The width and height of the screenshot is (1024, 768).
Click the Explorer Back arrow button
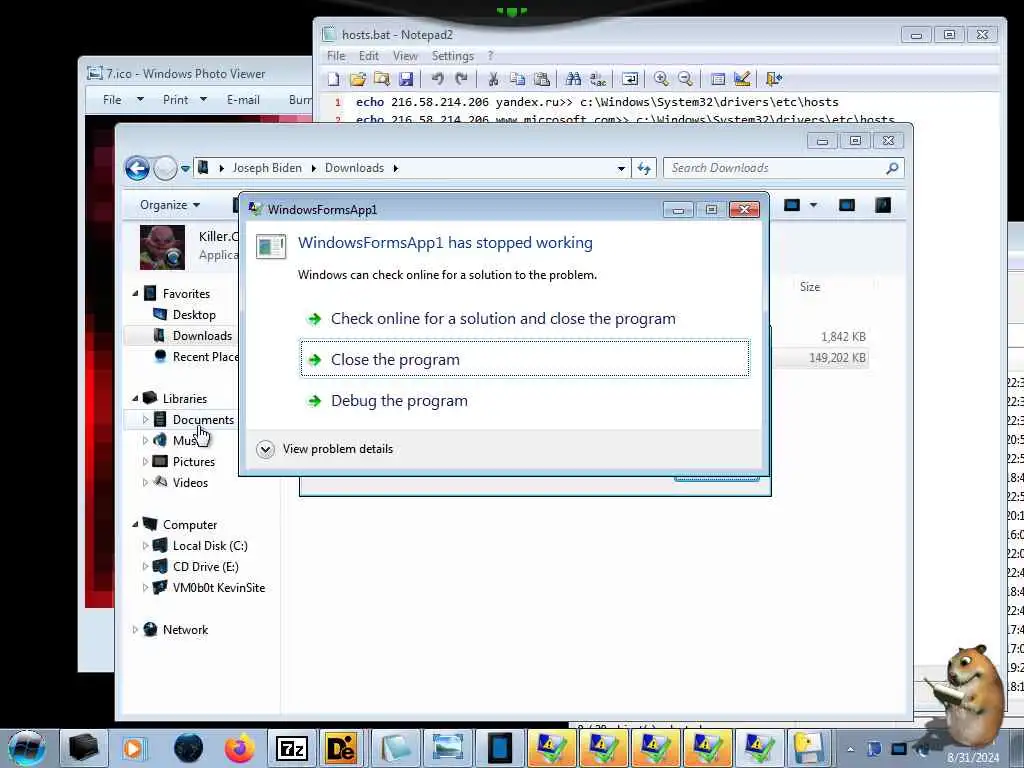point(137,168)
